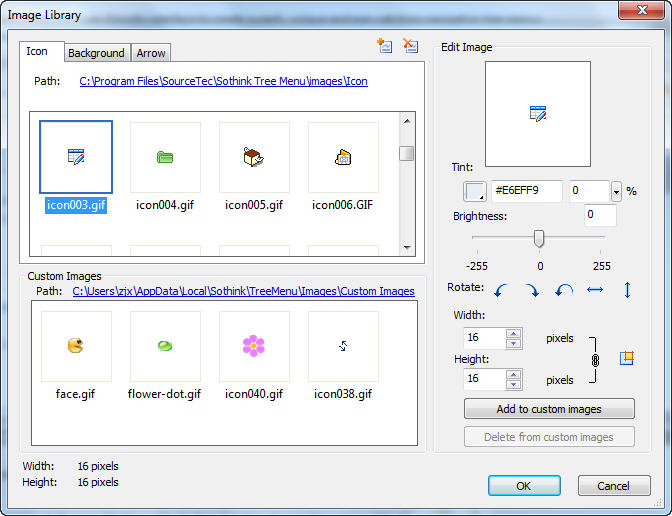Open the tint percentage dropdown arrow
The width and height of the screenshot is (672, 516).
[x=616, y=191]
